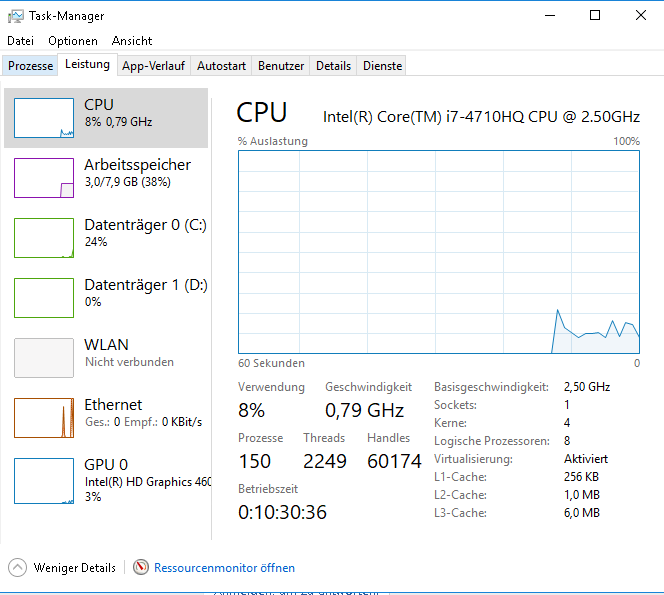Click the Logische Prozessoren label
The width and height of the screenshot is (664, 595).
pyautogui.click(x=492, y=441)
